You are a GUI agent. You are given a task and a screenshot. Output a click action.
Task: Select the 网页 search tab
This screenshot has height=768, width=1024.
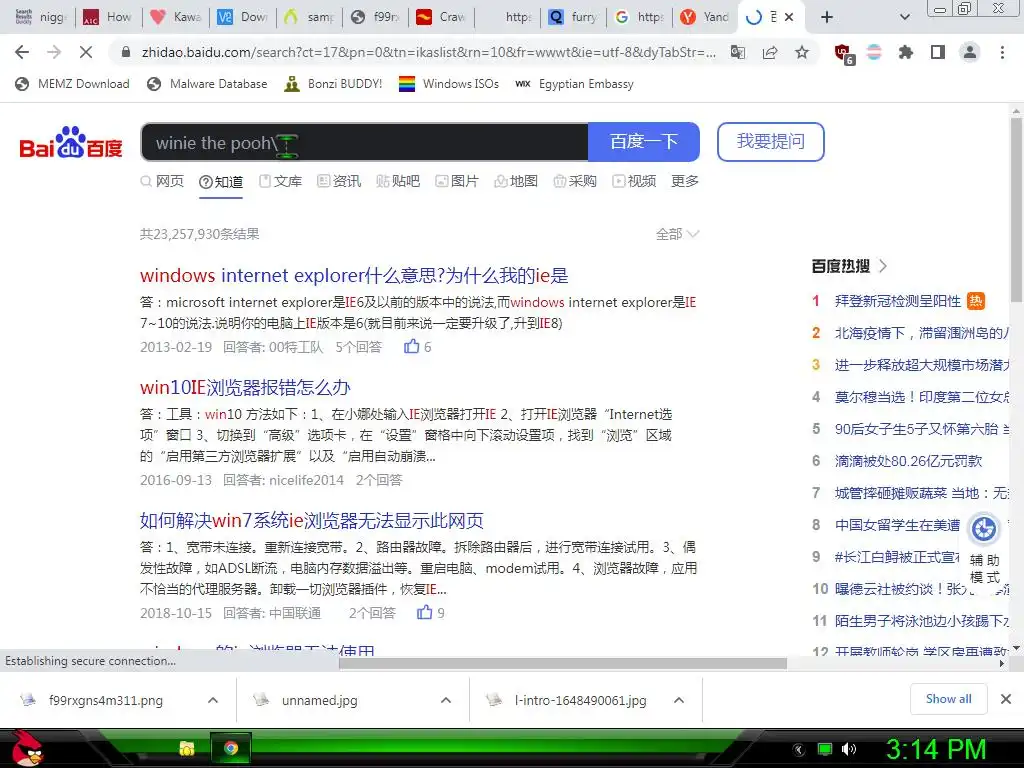point(163,181)
